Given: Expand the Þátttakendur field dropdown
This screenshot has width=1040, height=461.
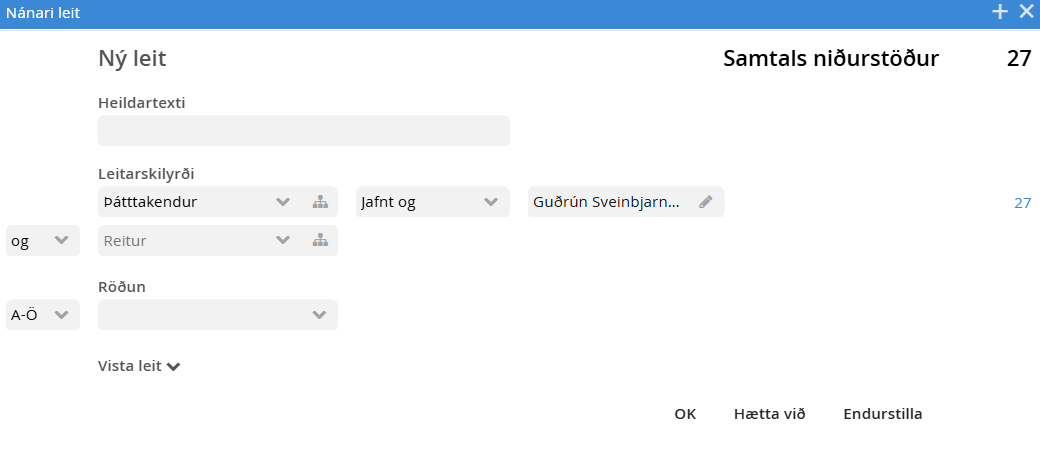Looking at the screenshot, I should click(x=283, y=202).
